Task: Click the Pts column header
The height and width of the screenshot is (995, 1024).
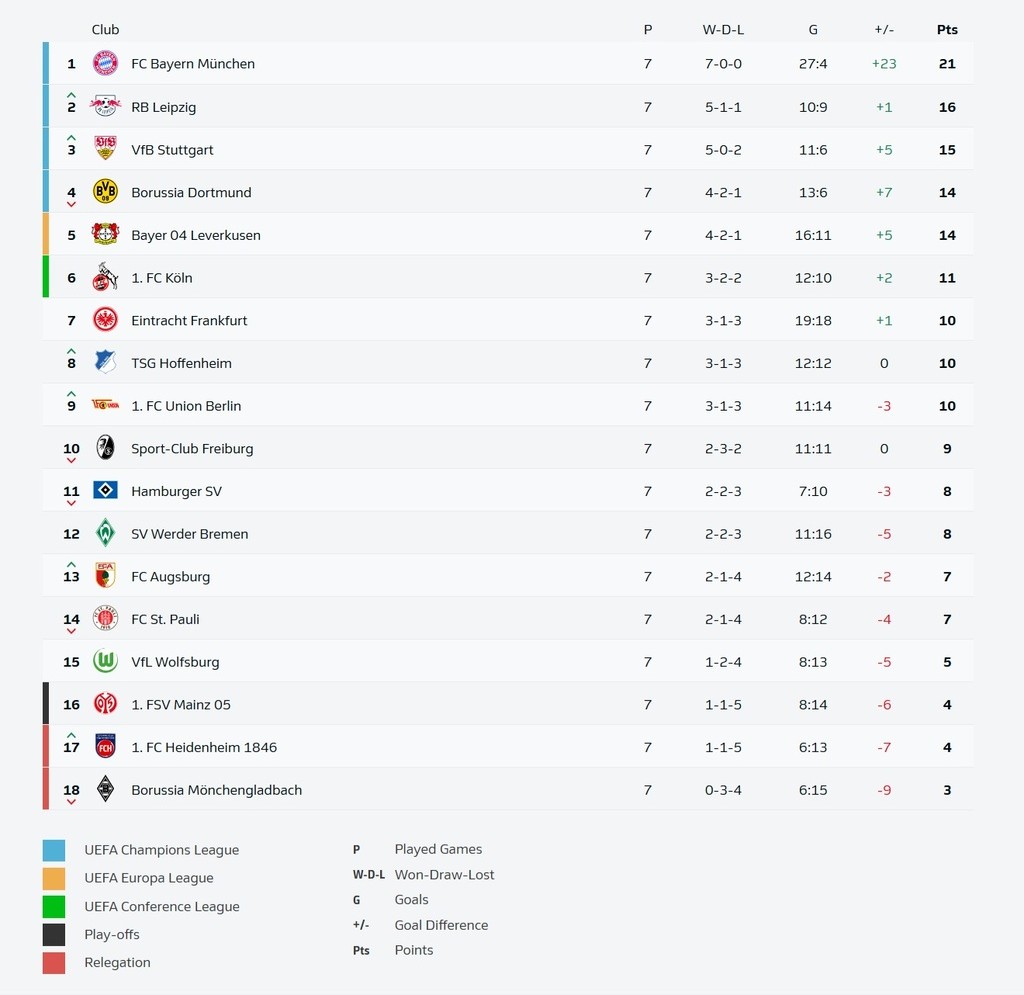Action: (947, 30)
